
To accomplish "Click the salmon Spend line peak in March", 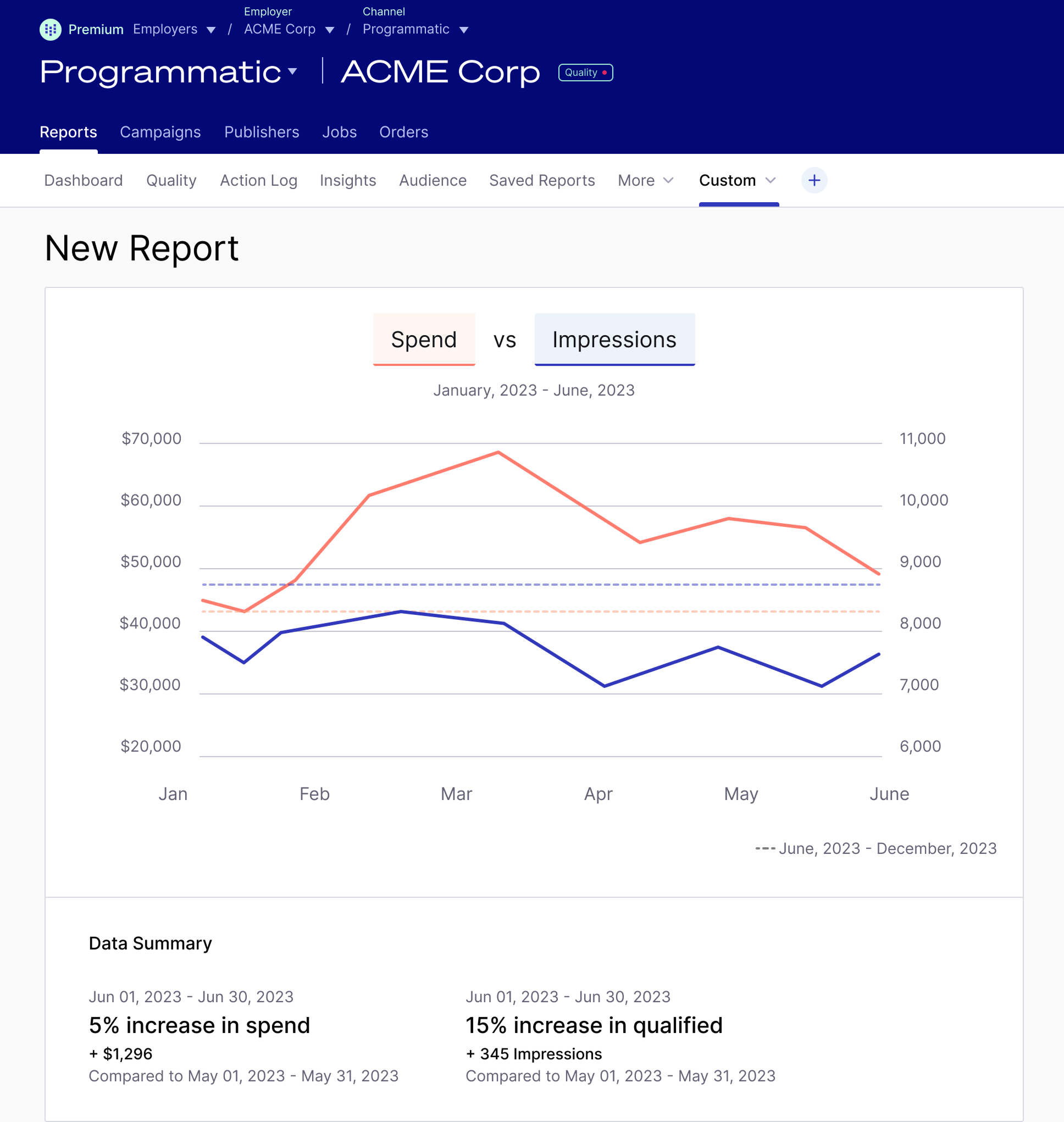I will coord(498,452).
